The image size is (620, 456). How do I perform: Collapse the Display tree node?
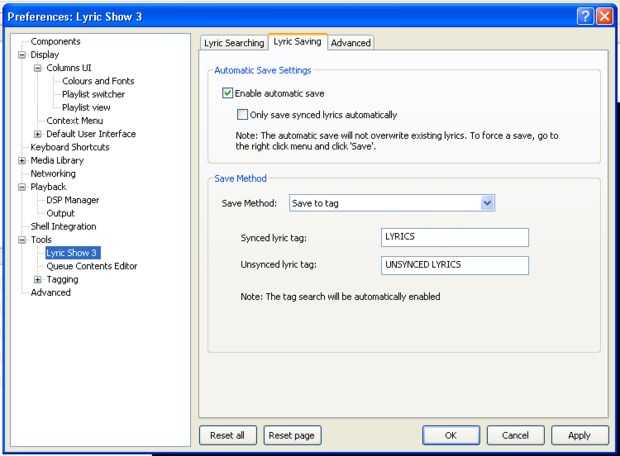(22, 55)
